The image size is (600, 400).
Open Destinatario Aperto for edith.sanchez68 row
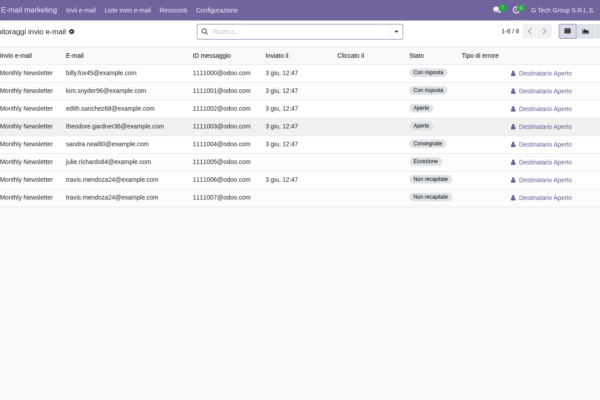tap(541, 109)
